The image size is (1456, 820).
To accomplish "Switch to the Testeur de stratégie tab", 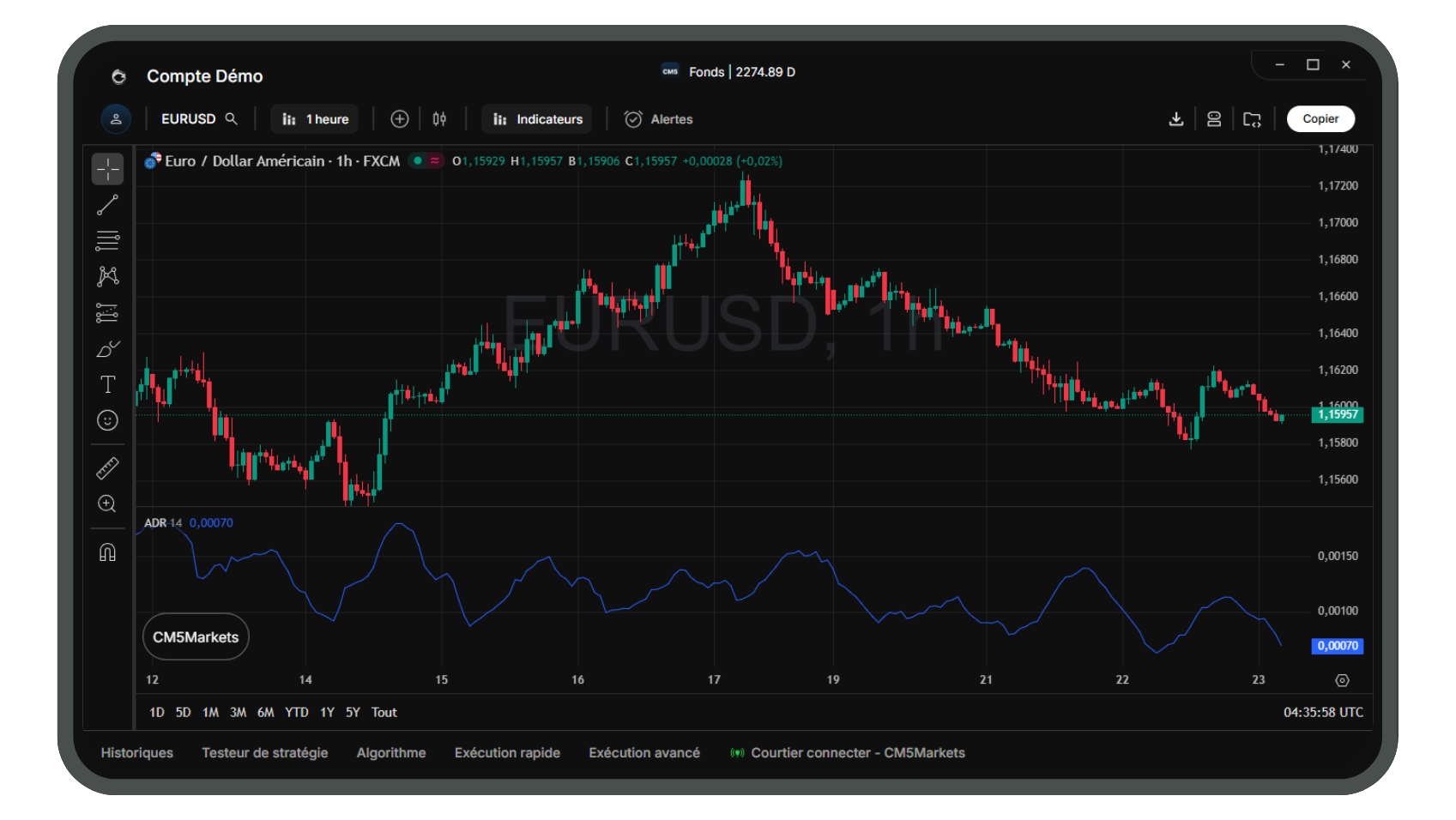I will (265, 752).
